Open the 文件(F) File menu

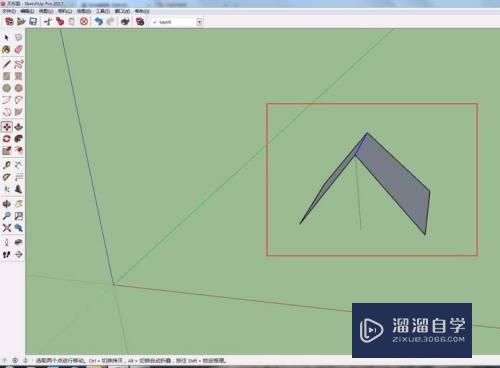[9, 11]
